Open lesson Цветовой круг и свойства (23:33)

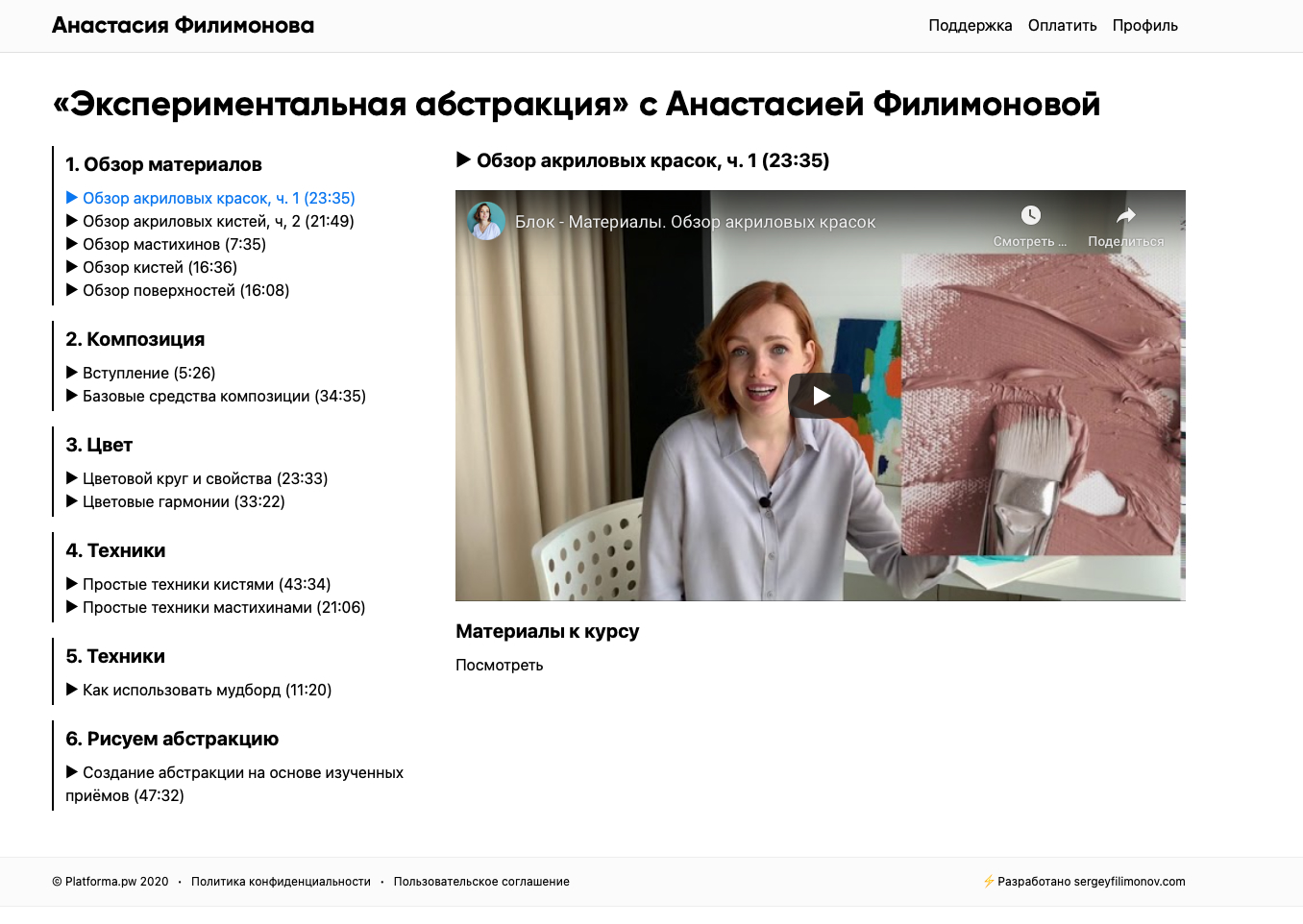point(196,478)
